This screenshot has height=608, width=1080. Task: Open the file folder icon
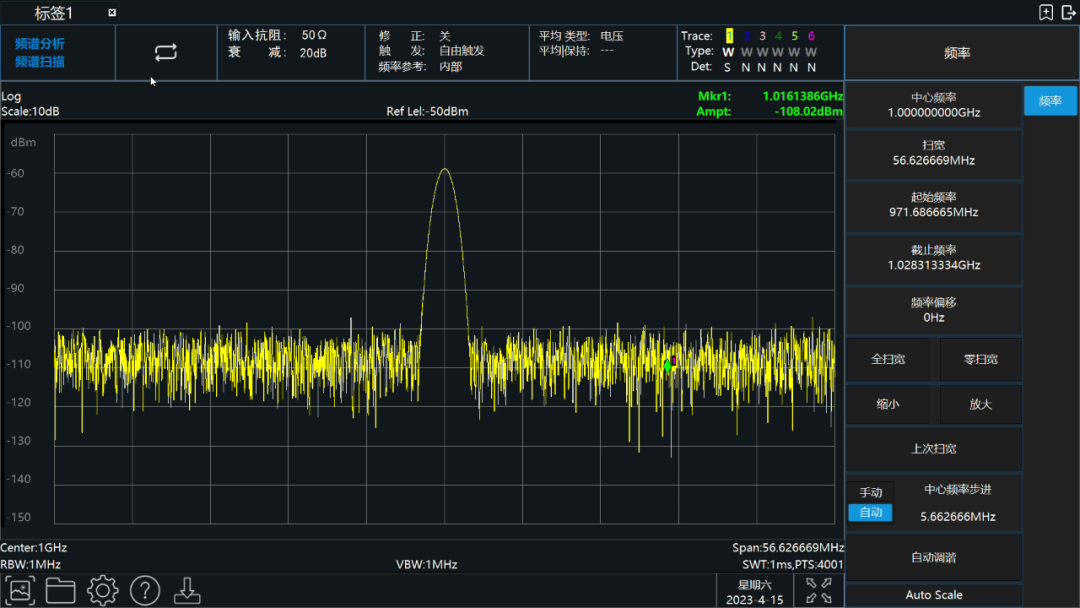click(61, 591)
